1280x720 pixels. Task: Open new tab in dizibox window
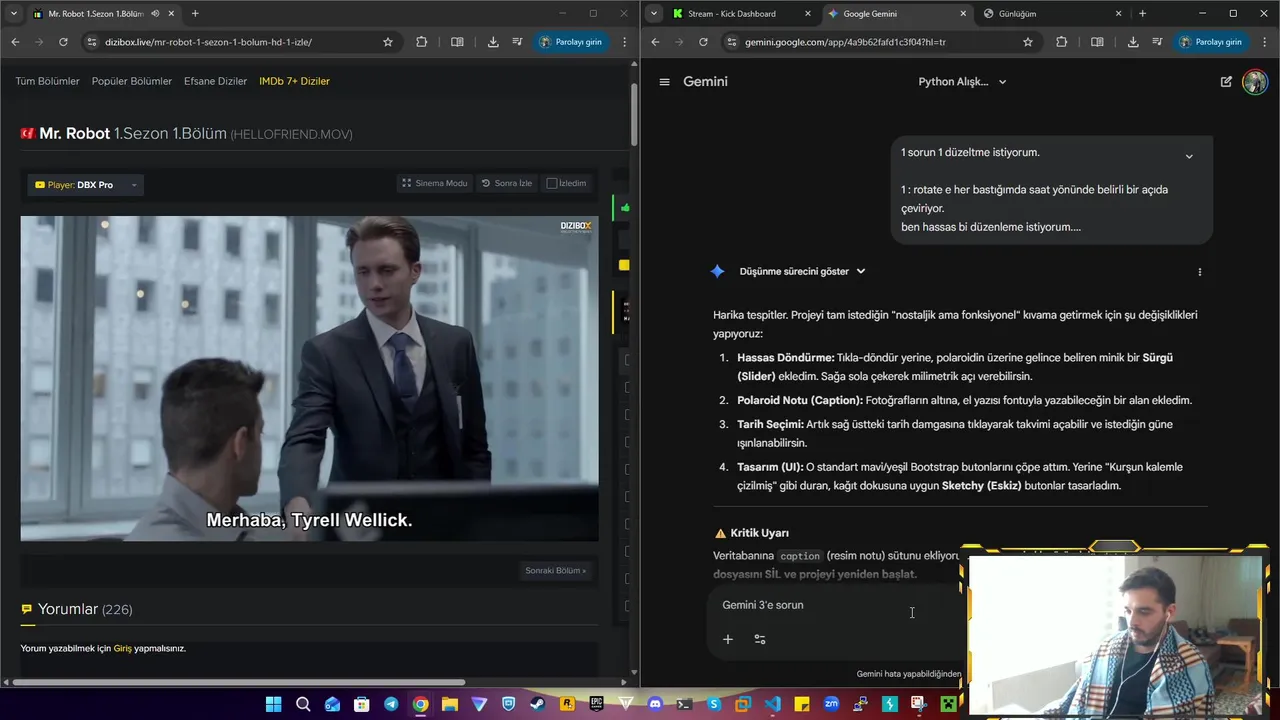point(195,14)
